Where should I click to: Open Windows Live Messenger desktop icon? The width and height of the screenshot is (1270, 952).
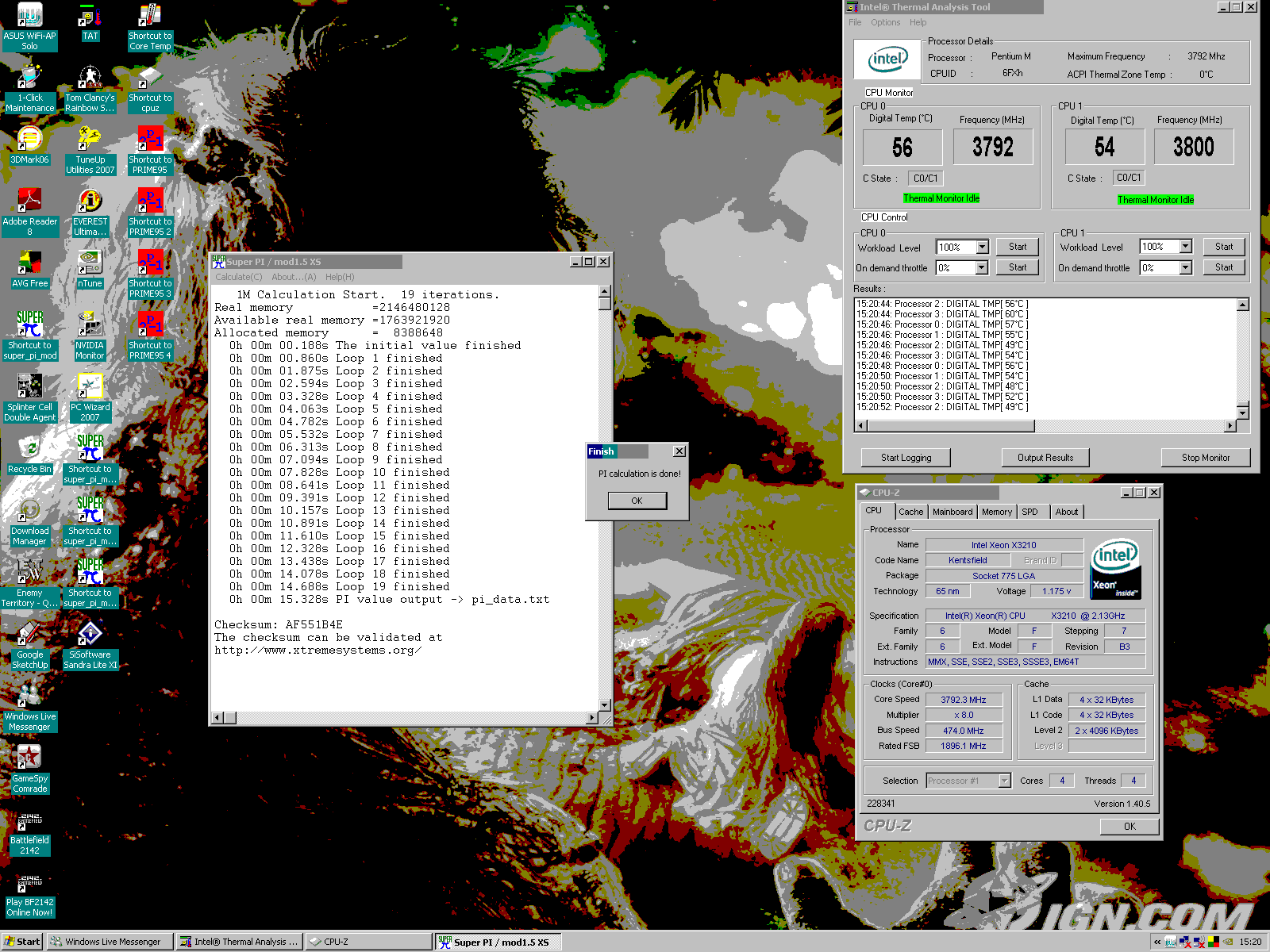pyautogui.click(x=29, y=708)
